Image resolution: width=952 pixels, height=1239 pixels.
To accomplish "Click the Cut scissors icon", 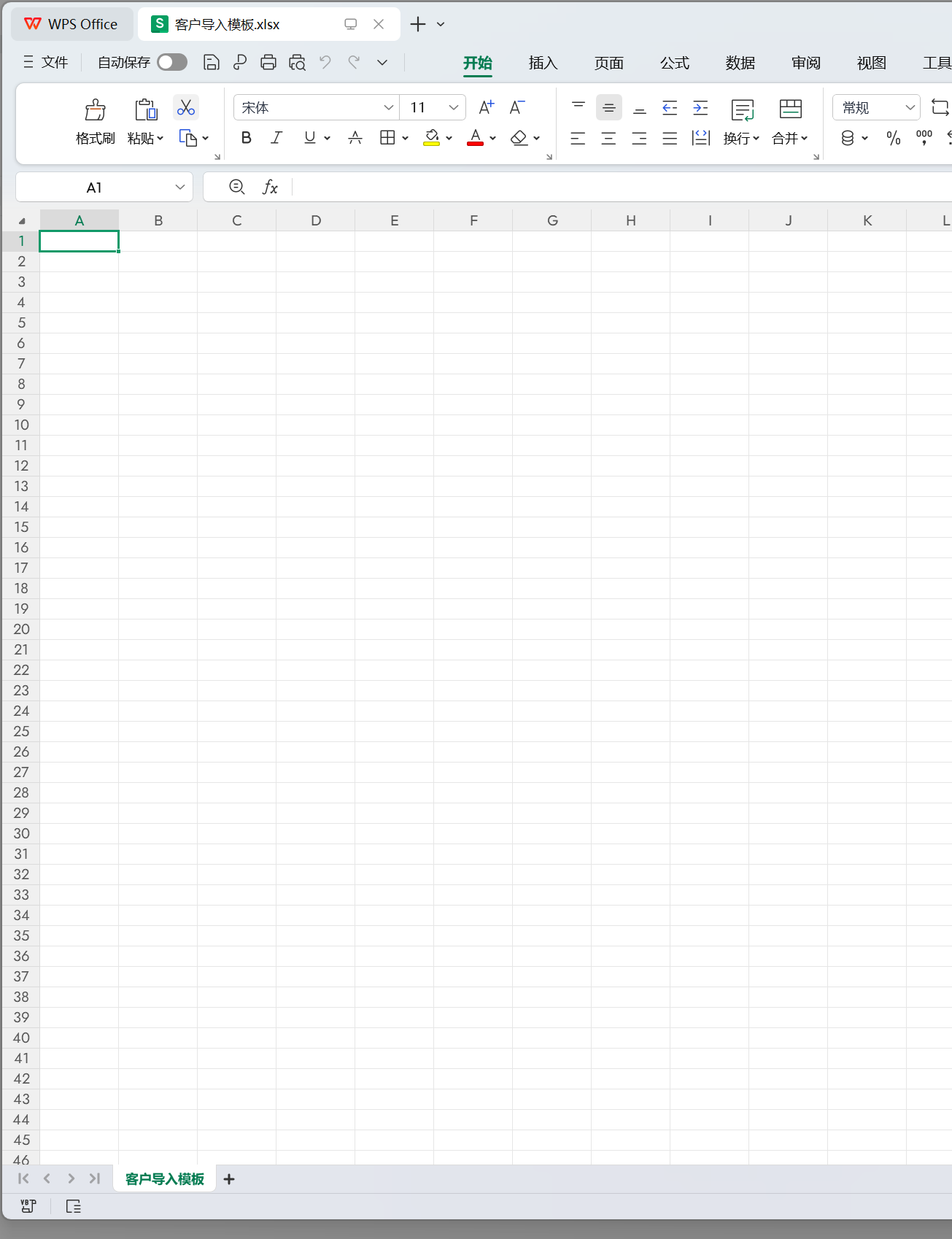I will pos(186,108).
